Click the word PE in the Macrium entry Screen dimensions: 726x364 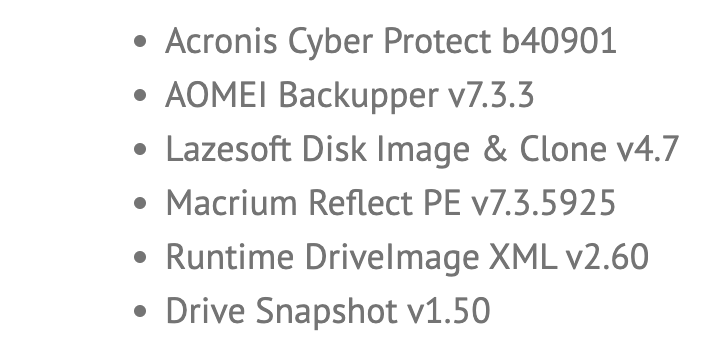[x=442, y=203]
